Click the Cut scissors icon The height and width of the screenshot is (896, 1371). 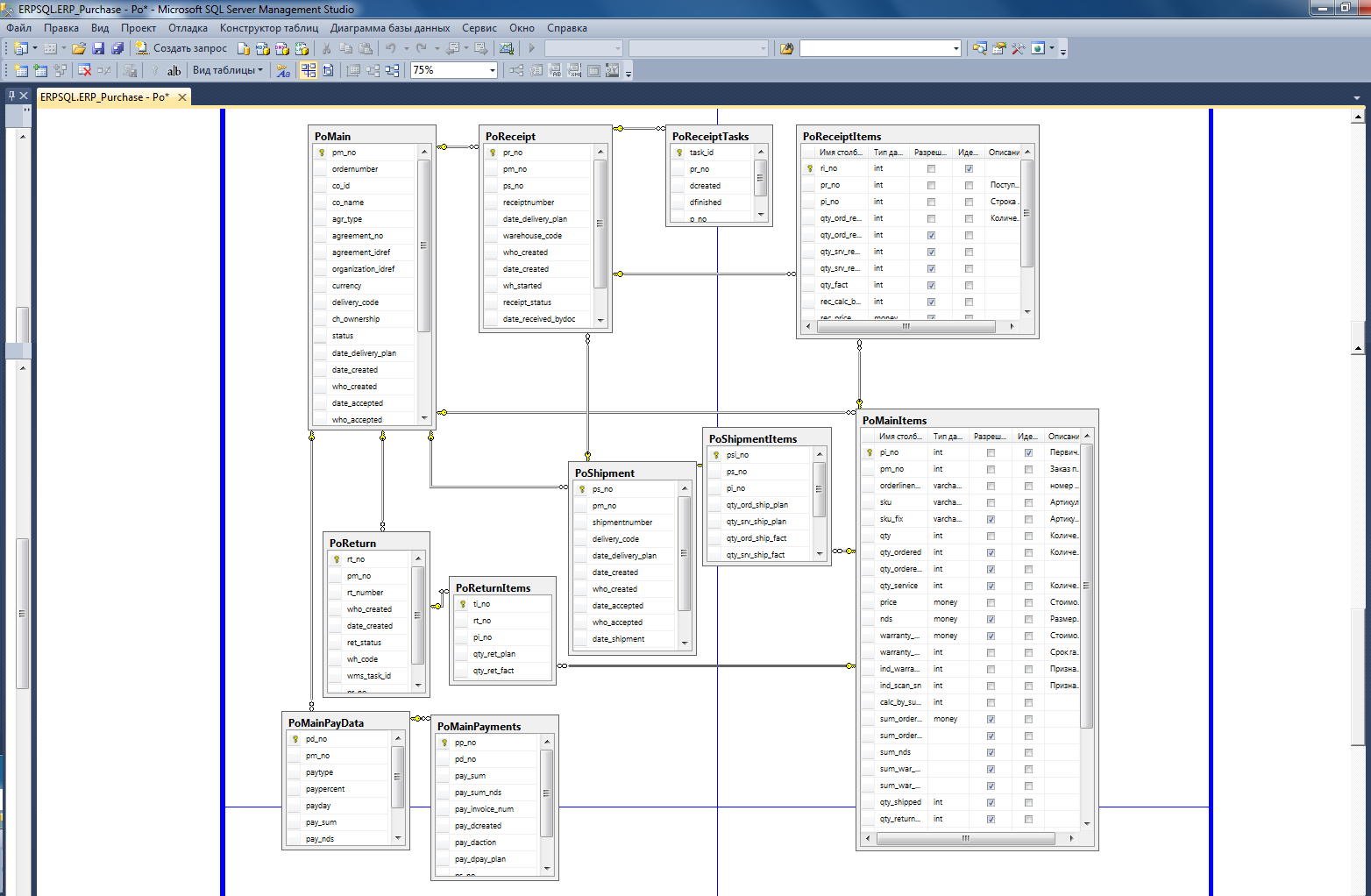click(326, 48)
